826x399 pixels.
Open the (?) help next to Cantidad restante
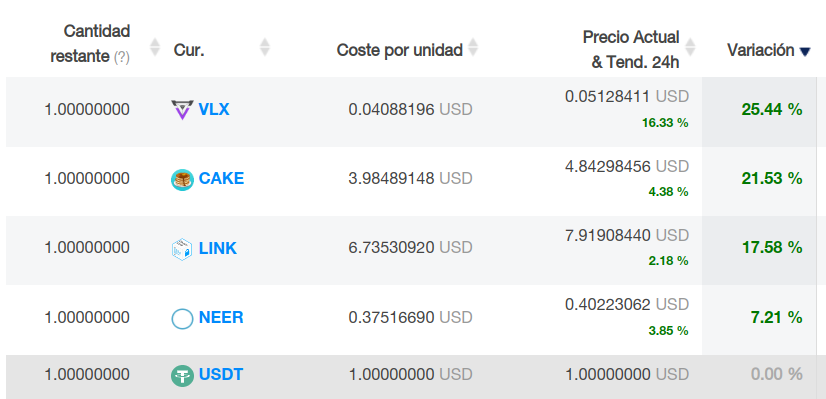point(122,57)
